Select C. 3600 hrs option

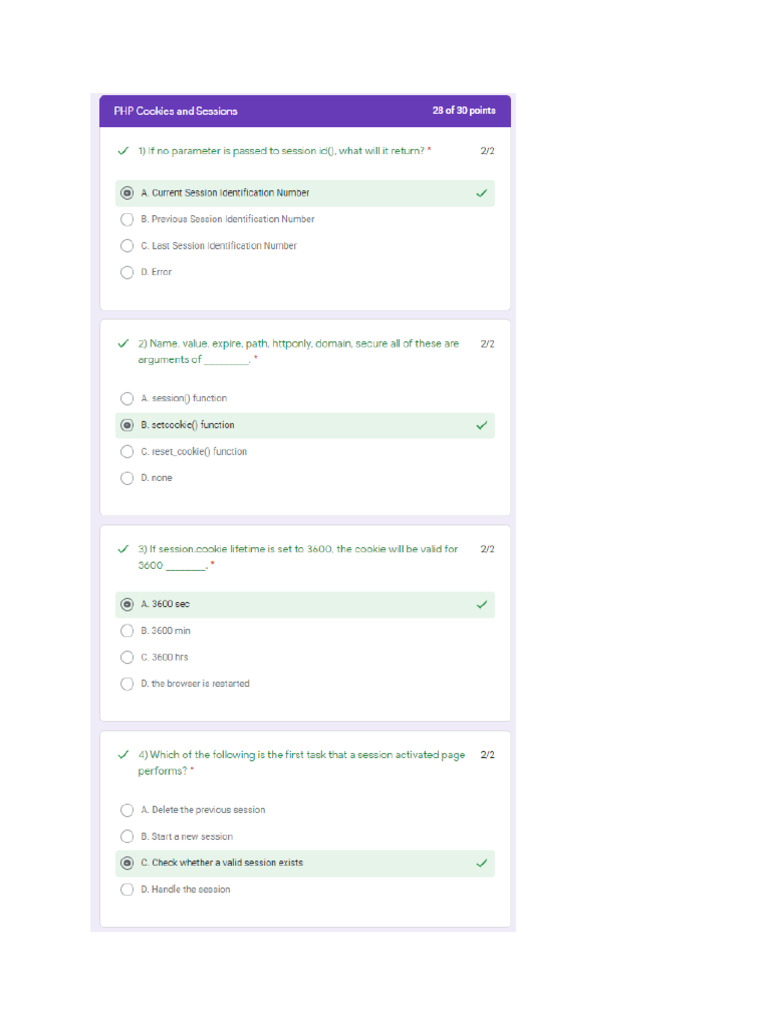coord(127,657)
